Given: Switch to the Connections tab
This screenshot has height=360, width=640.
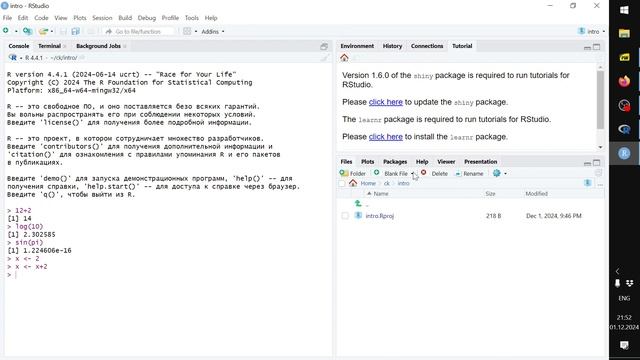Looking at the screenshot, I should 427,46.
